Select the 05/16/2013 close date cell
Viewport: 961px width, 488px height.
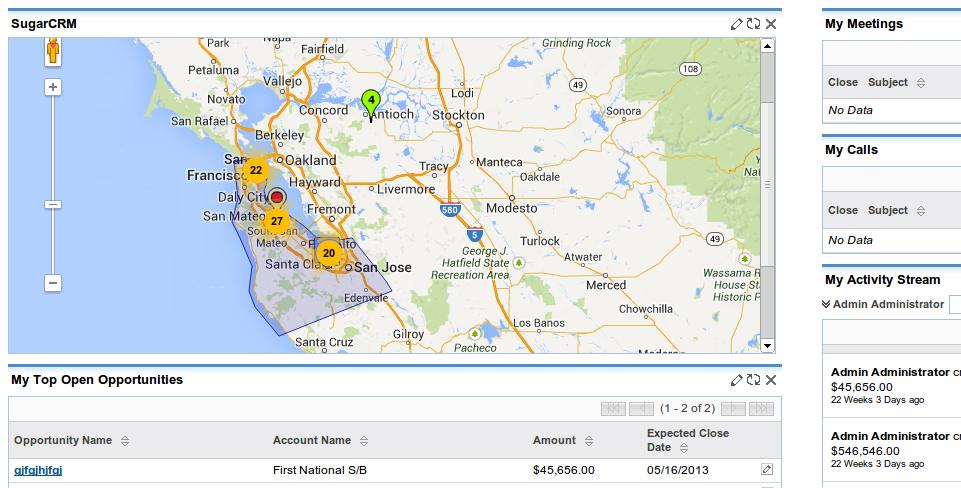coord(678,470)
